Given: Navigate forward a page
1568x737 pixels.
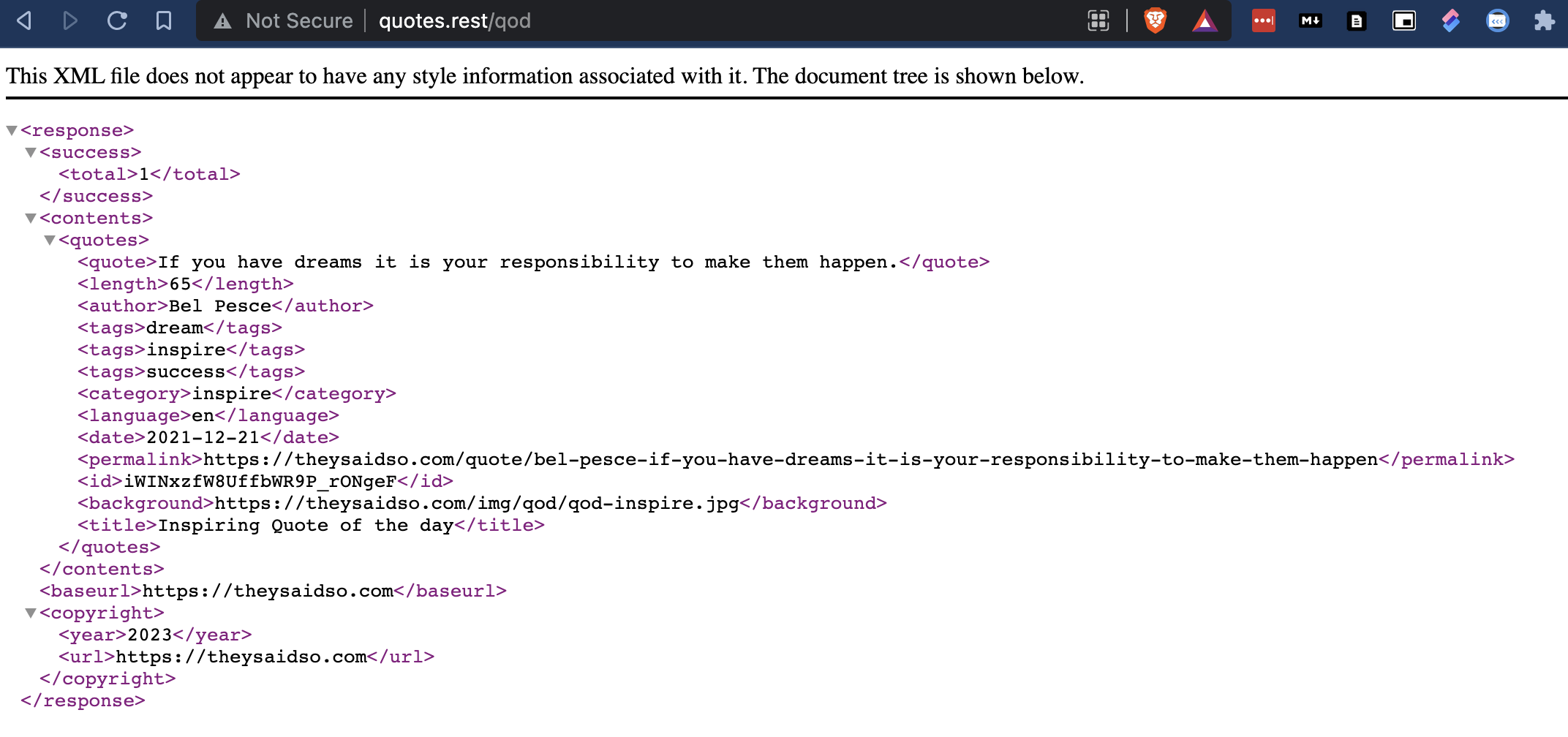Looking at the screenshot, I should [x=71, y=20].
